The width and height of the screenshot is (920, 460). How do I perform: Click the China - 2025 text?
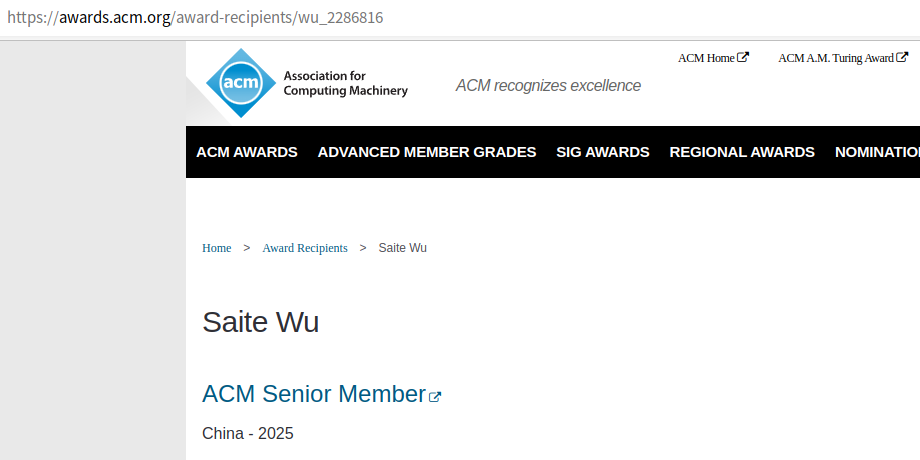[248, 434]
